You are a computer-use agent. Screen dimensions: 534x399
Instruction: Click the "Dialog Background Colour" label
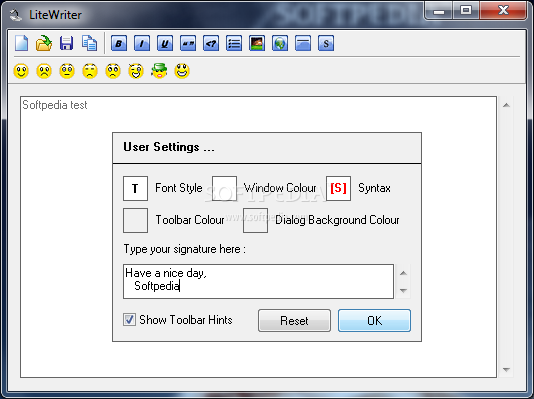337,220
